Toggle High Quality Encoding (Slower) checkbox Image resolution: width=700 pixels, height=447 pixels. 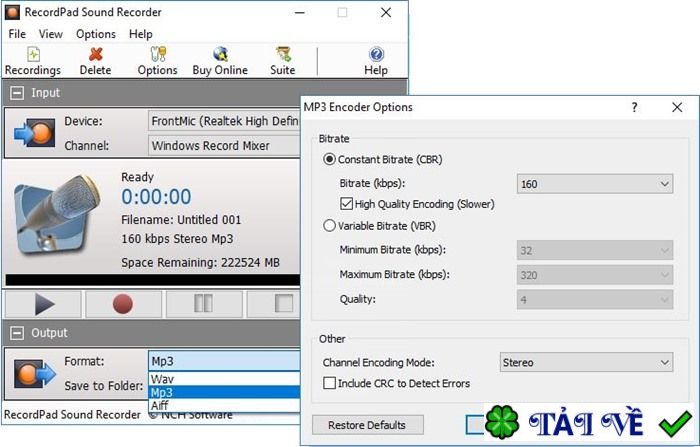tap(346, 204)
